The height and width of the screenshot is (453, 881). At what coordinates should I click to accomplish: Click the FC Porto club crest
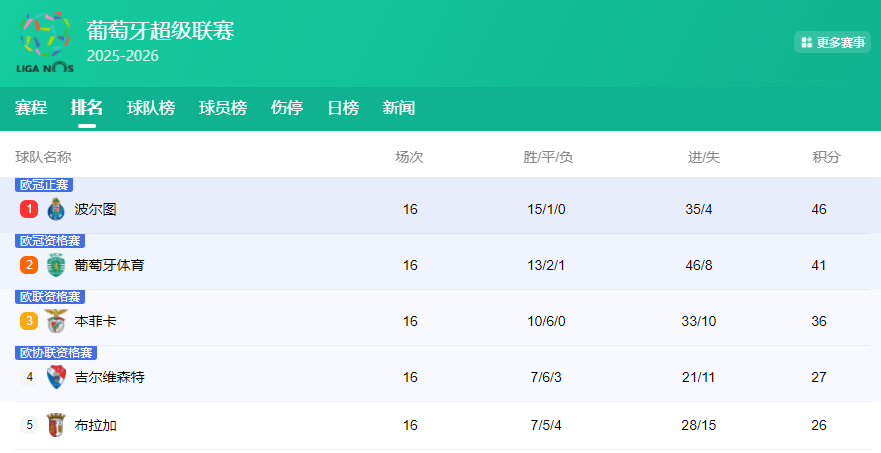[56, 209]
